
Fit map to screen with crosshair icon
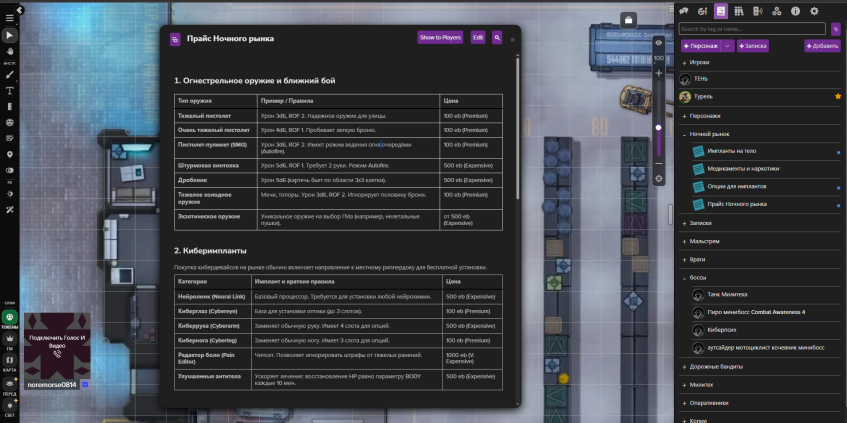click(x=658, y=179)
